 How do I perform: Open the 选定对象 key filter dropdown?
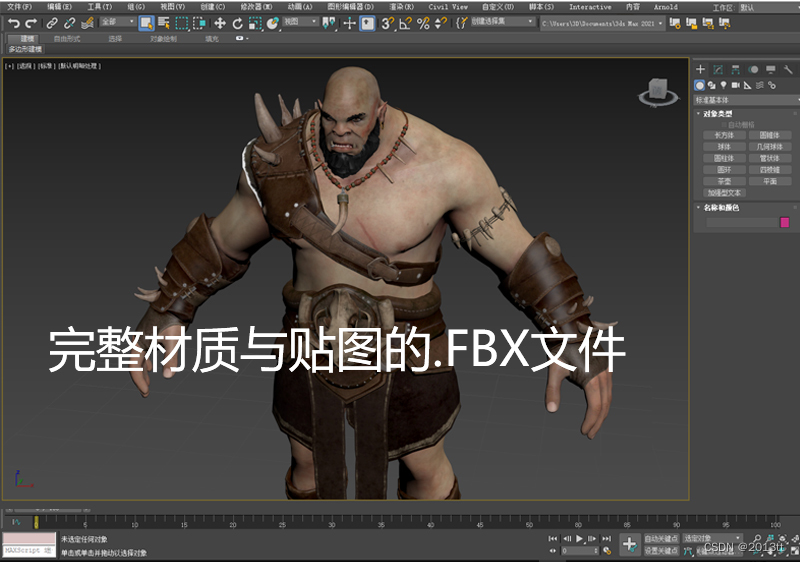pyautogui.click(x=712, y=539)
